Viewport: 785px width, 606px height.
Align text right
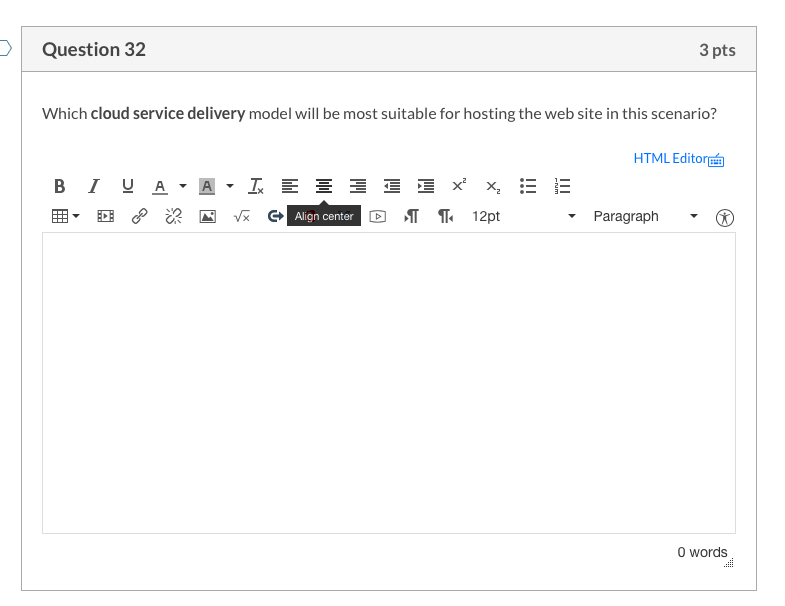click(358, 186)
